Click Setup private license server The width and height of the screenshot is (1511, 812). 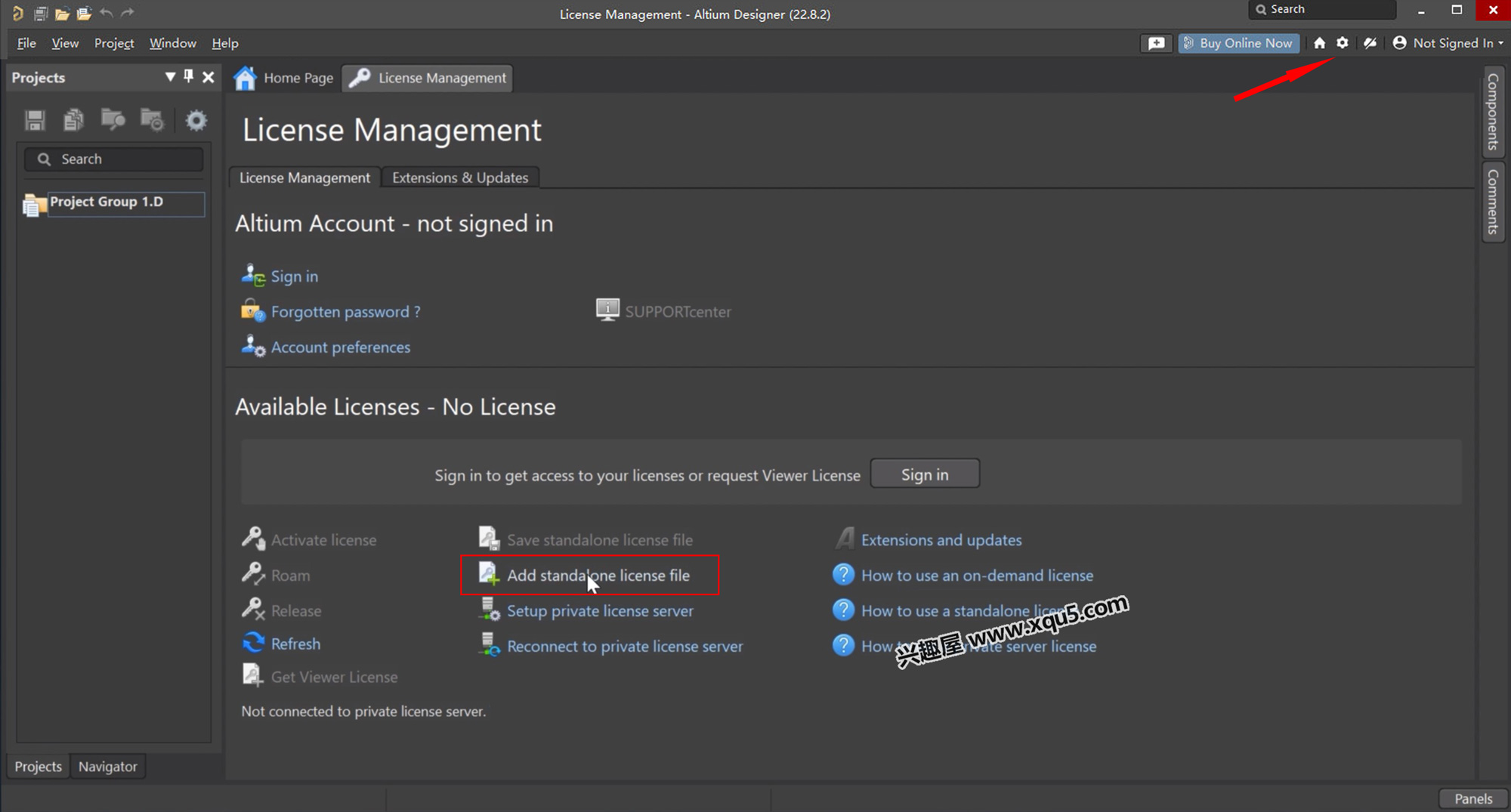click(600, 611)
